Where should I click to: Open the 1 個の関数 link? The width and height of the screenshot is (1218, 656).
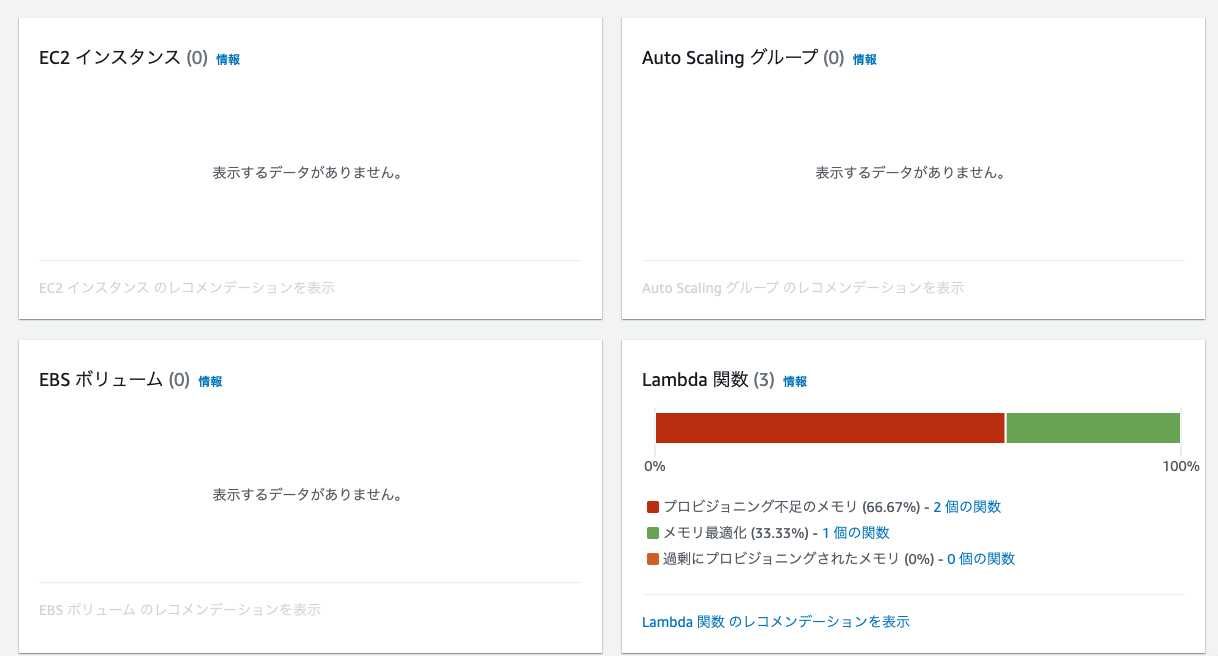[x=856, y=533]
